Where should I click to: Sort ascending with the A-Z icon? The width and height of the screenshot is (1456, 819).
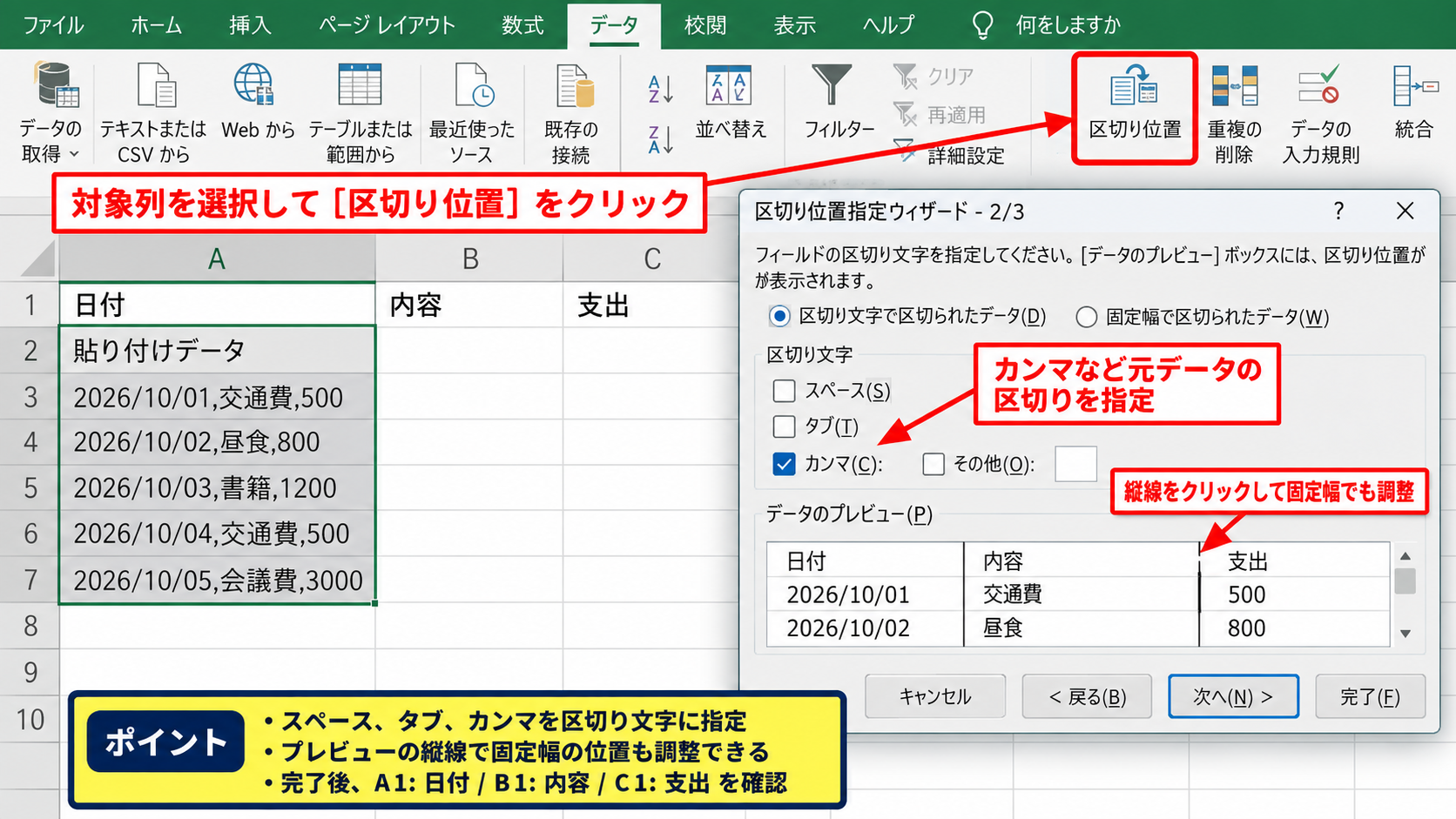point(660,89)
